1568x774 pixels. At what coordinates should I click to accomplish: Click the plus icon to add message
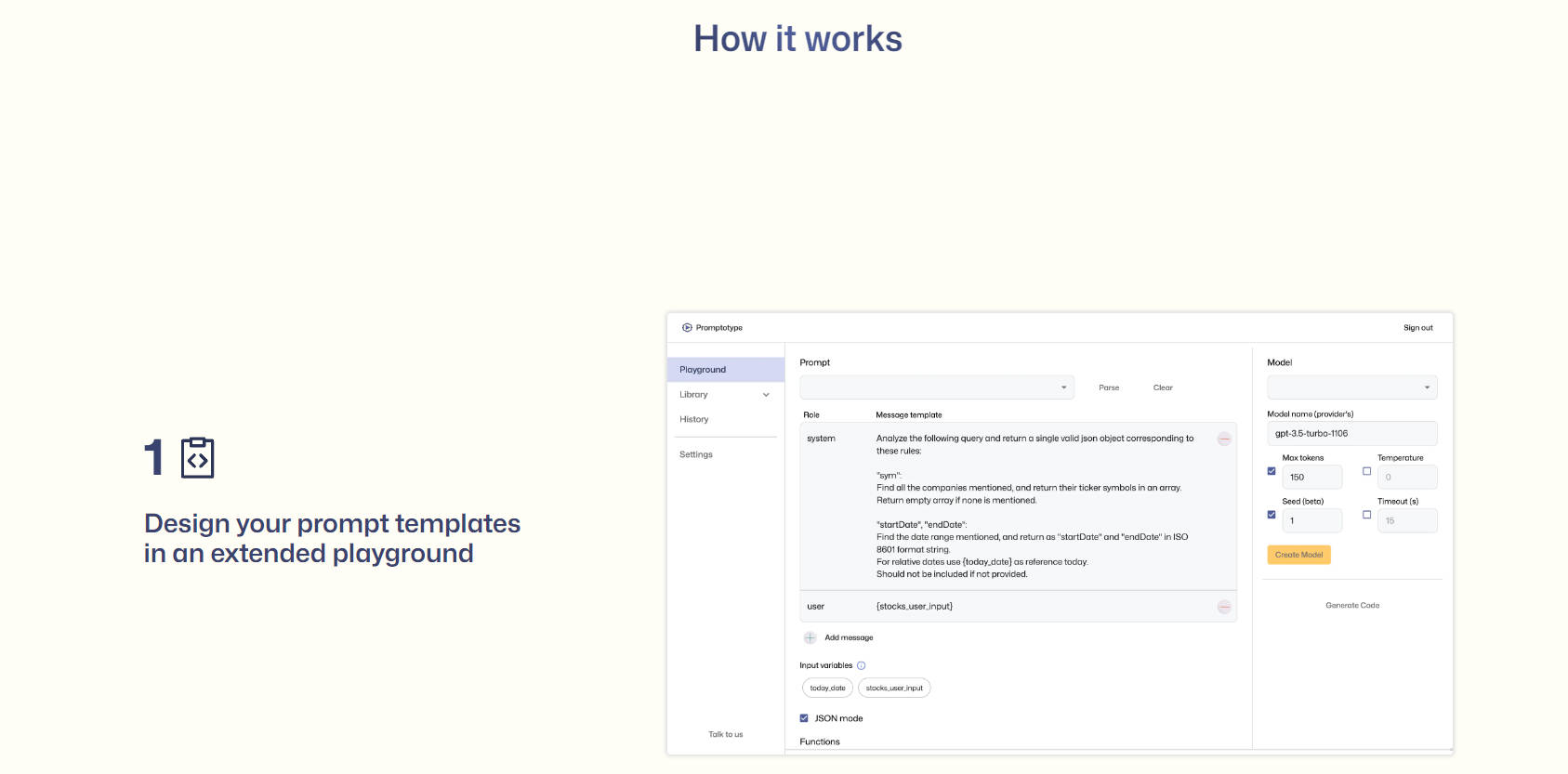tap(810, 638)
